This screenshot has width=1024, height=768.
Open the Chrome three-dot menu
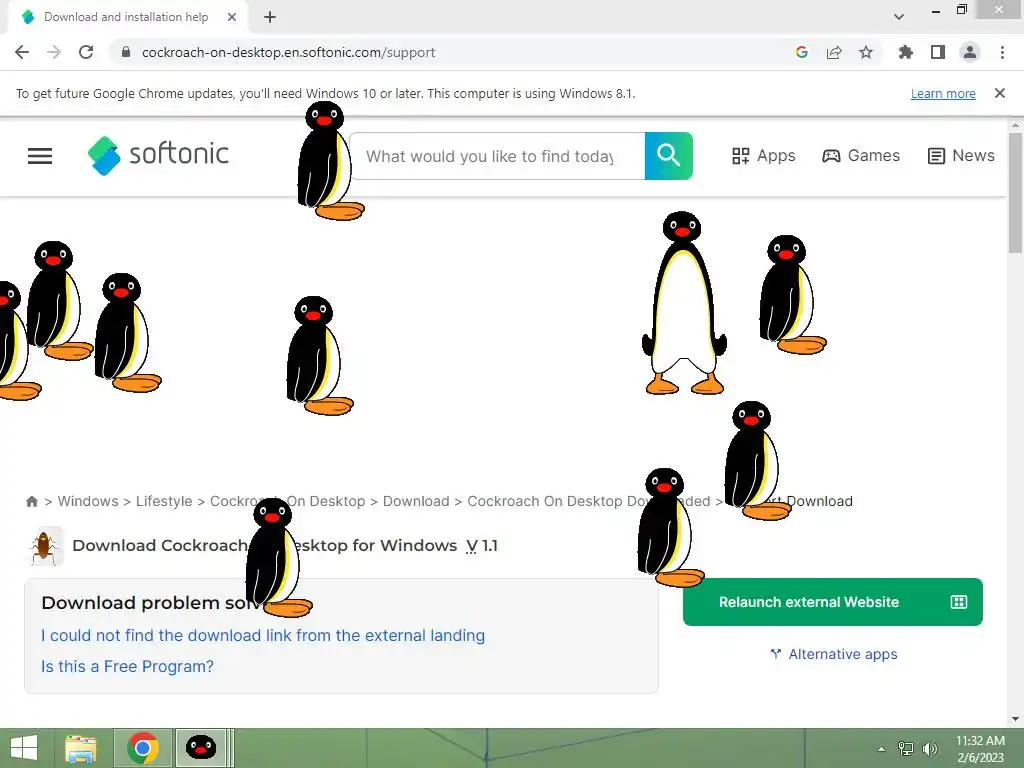1002,52
